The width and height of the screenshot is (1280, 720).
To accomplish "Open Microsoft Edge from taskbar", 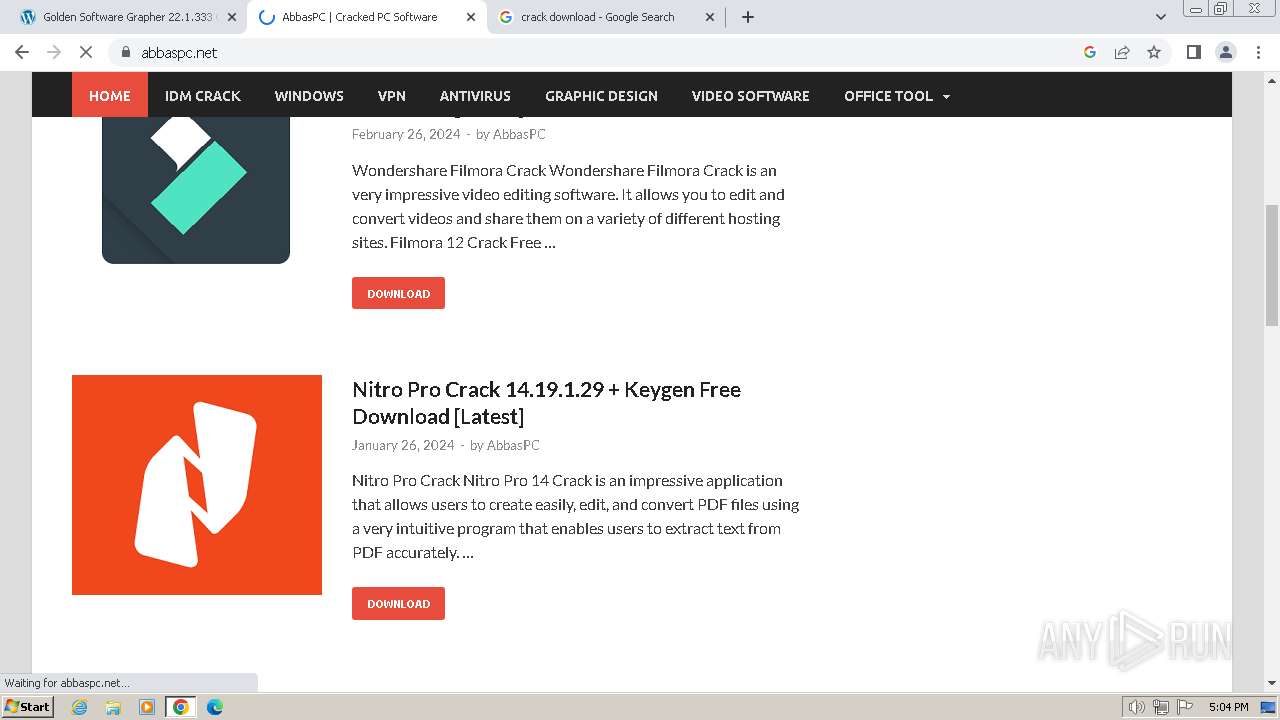I will [x=215, y=707].
